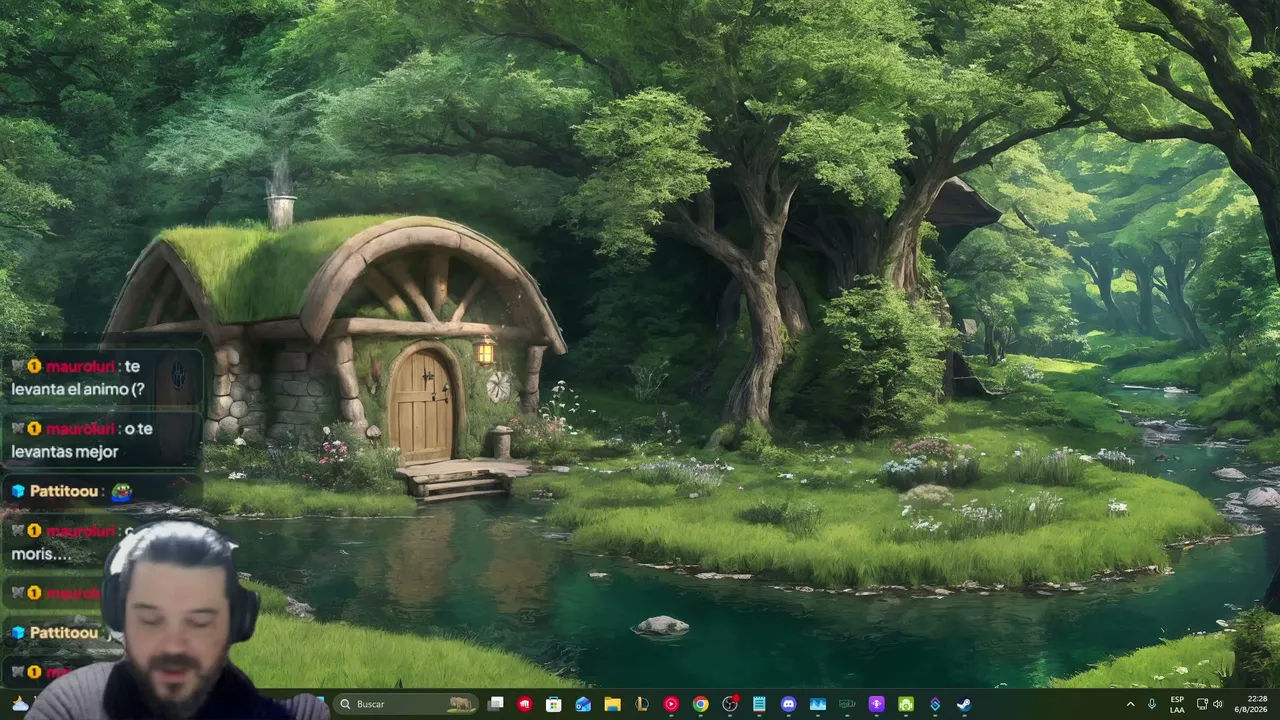Screen dimensions: 1280x720
Task: Open the volume speaker tray icon
Action: click(x=1218, y=704)
